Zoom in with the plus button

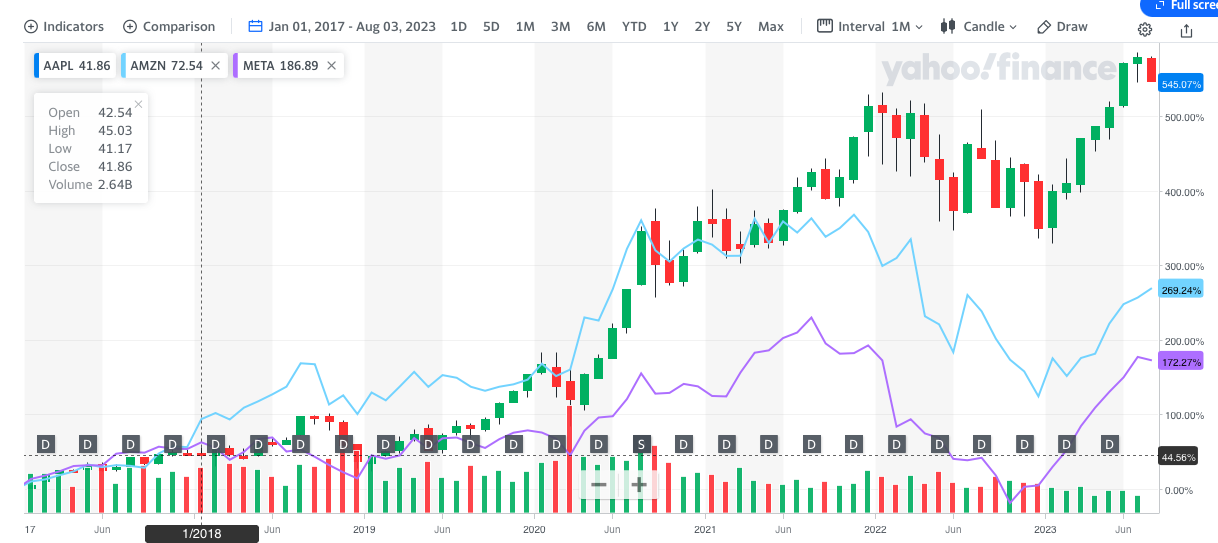(x=638, y=484)
